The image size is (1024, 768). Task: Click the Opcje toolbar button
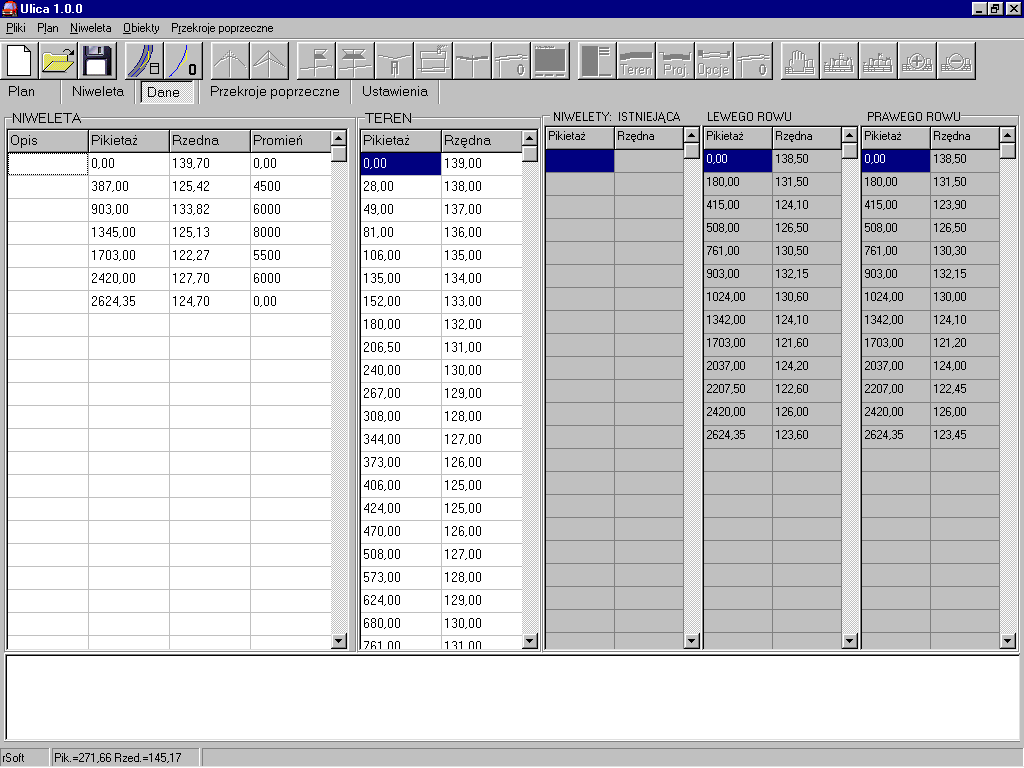[713, 61]
